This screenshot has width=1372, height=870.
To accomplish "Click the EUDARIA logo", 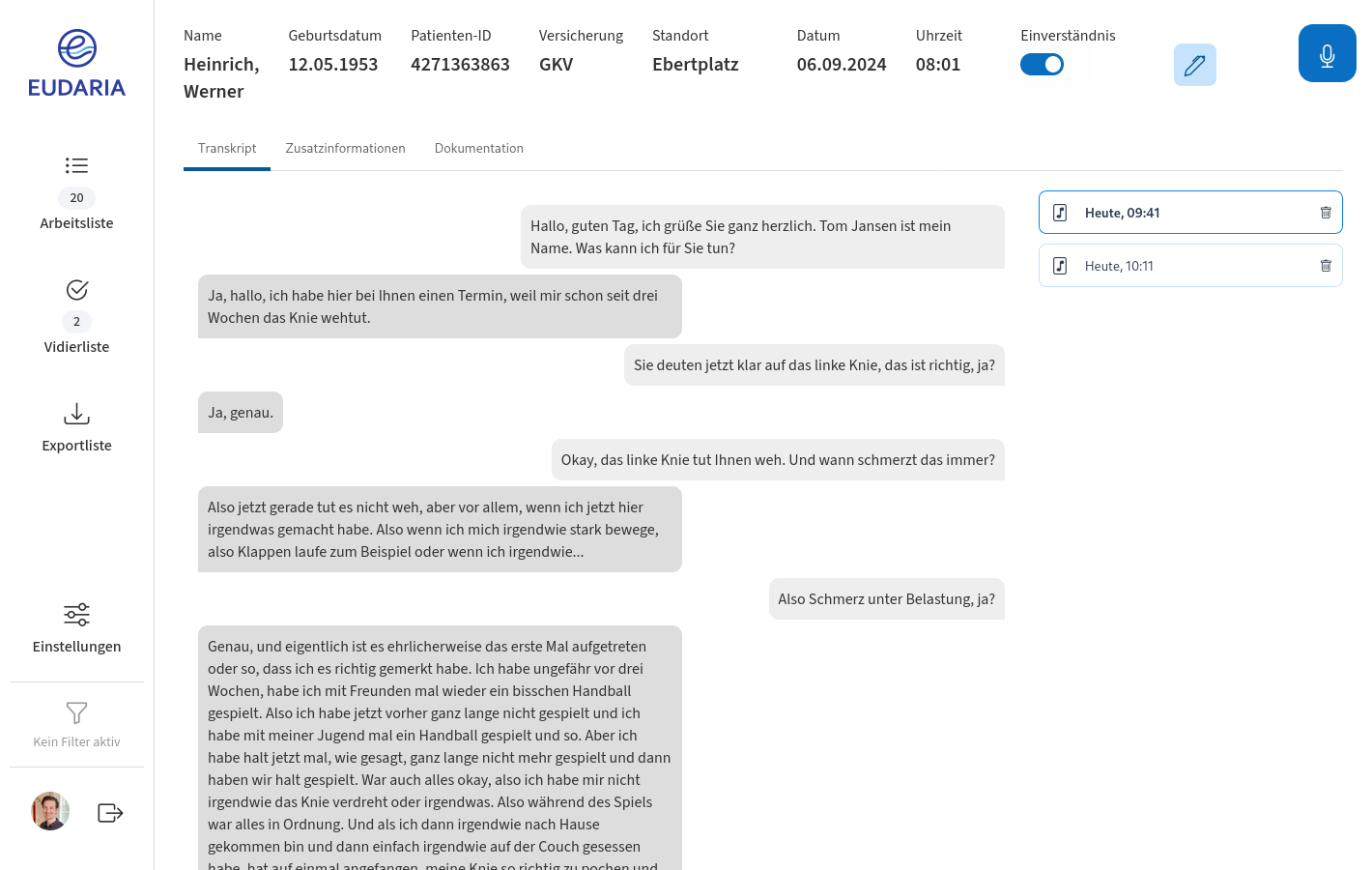I will coord(76,64).
